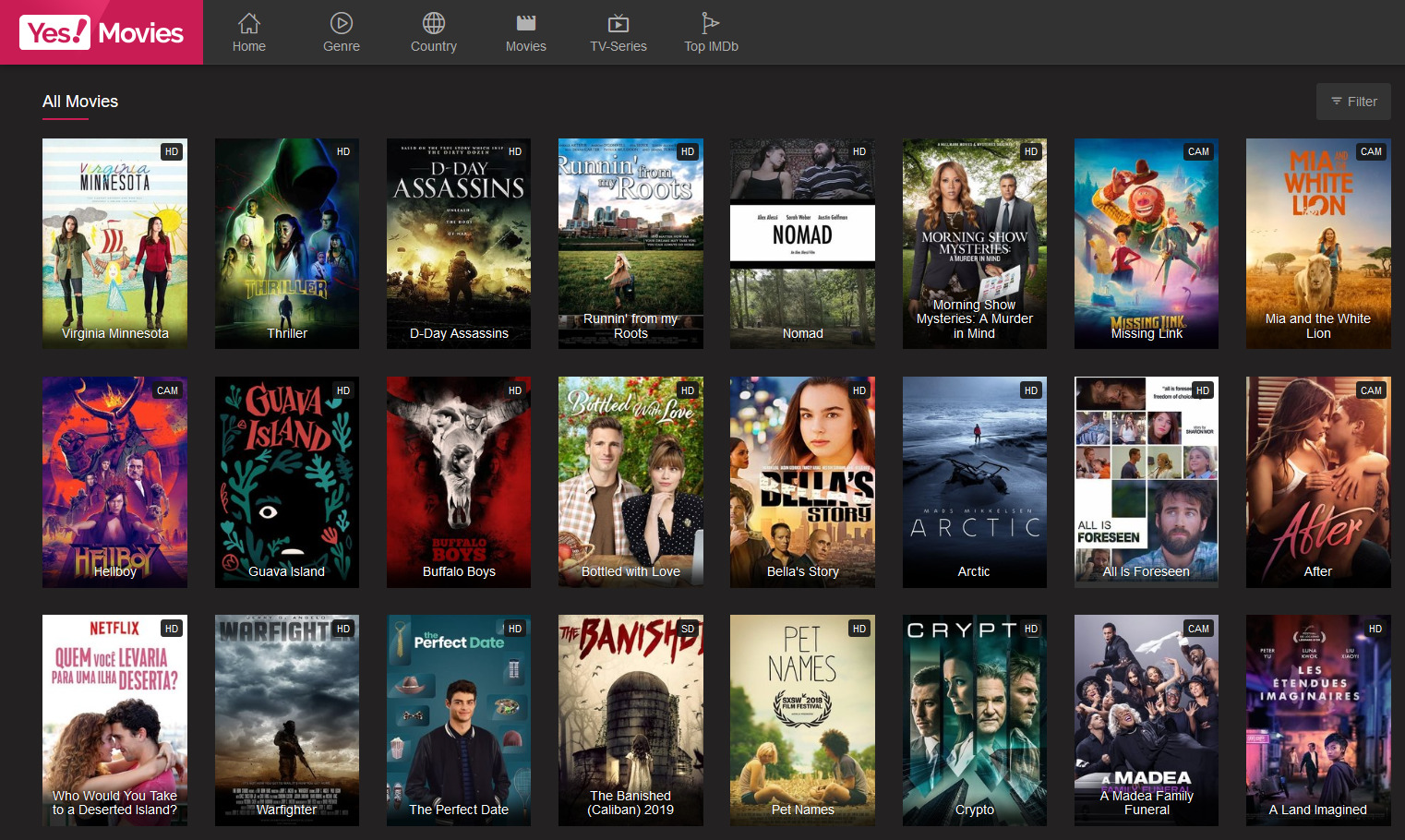The width and height of the screenshot is (1405, 840).
Task: Click the HD badge on The Perfect Date
Action: pyautogui.click(x=515, y=629)
